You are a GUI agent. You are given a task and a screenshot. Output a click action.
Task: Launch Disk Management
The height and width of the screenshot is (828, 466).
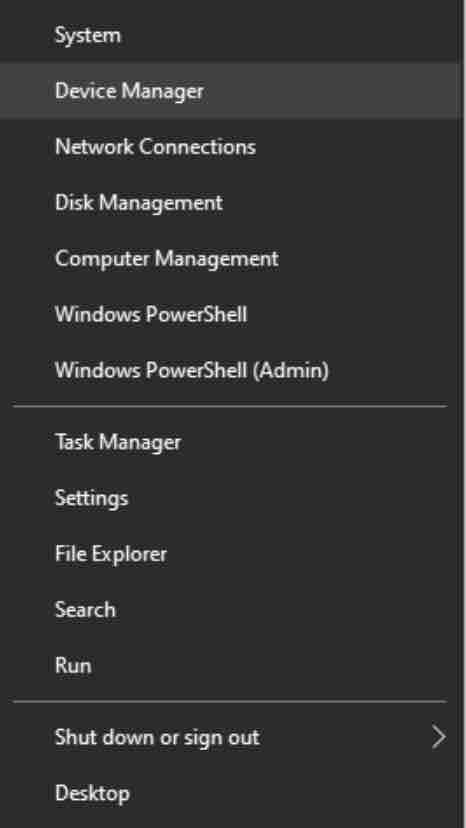tap(230, 203)
